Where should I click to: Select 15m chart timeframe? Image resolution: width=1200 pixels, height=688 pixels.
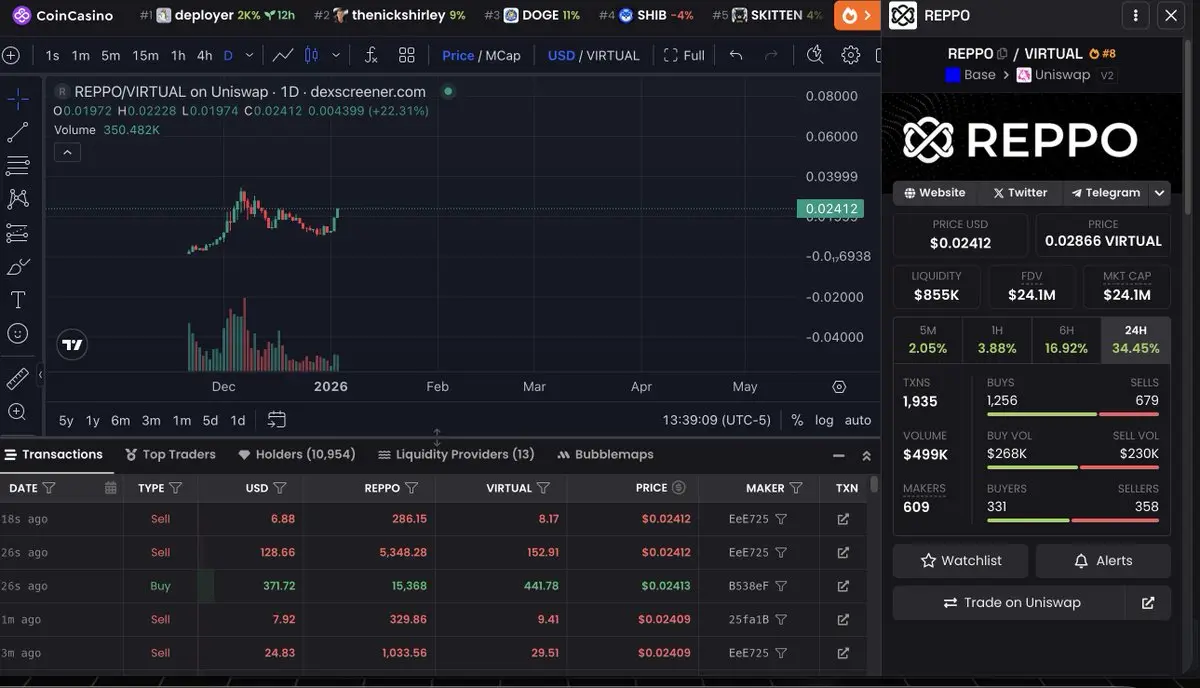click(145, 55)
